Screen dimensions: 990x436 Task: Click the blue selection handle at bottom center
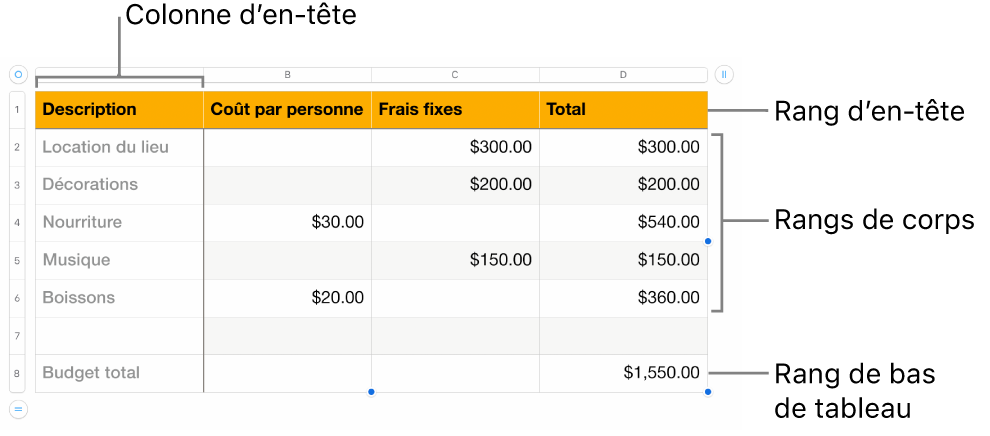pos(371,392)
